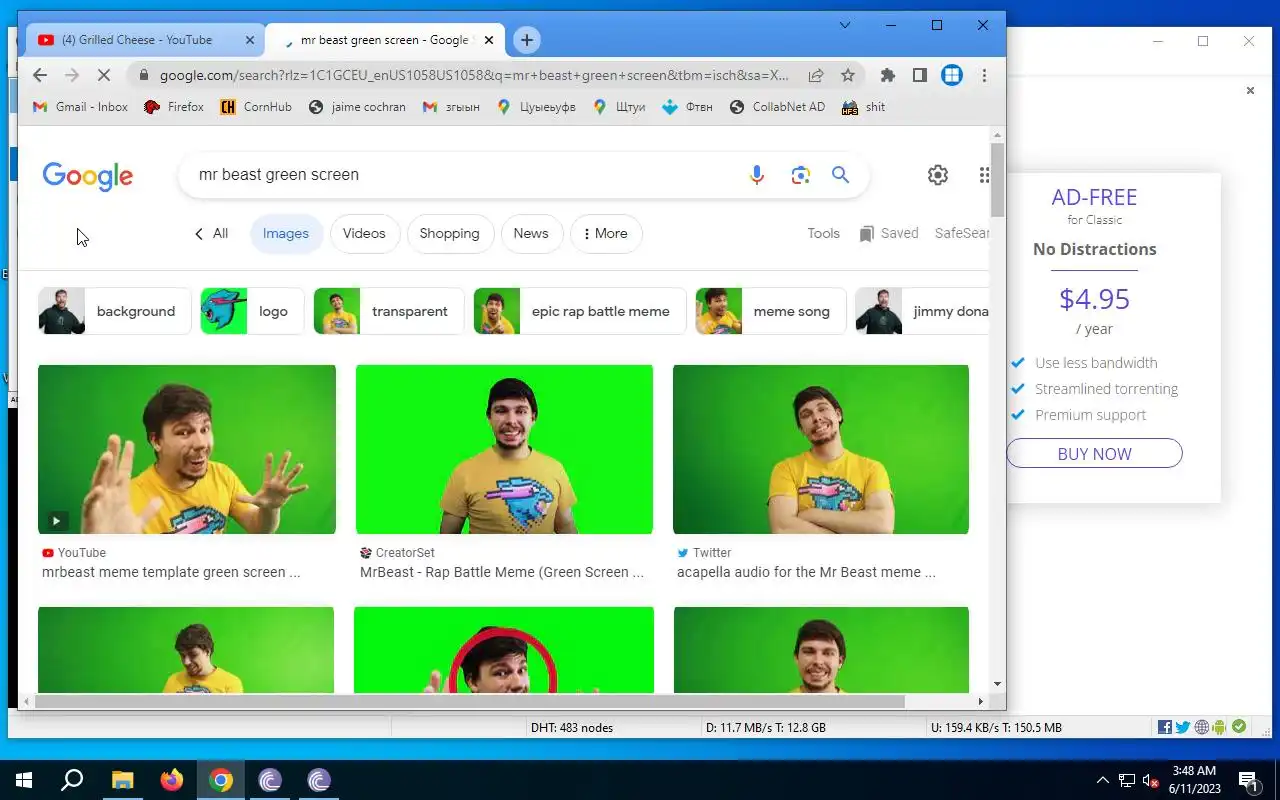Click the muted volume tray icon
Viewport: 1280px width, 800px height.
point(1152,780)
